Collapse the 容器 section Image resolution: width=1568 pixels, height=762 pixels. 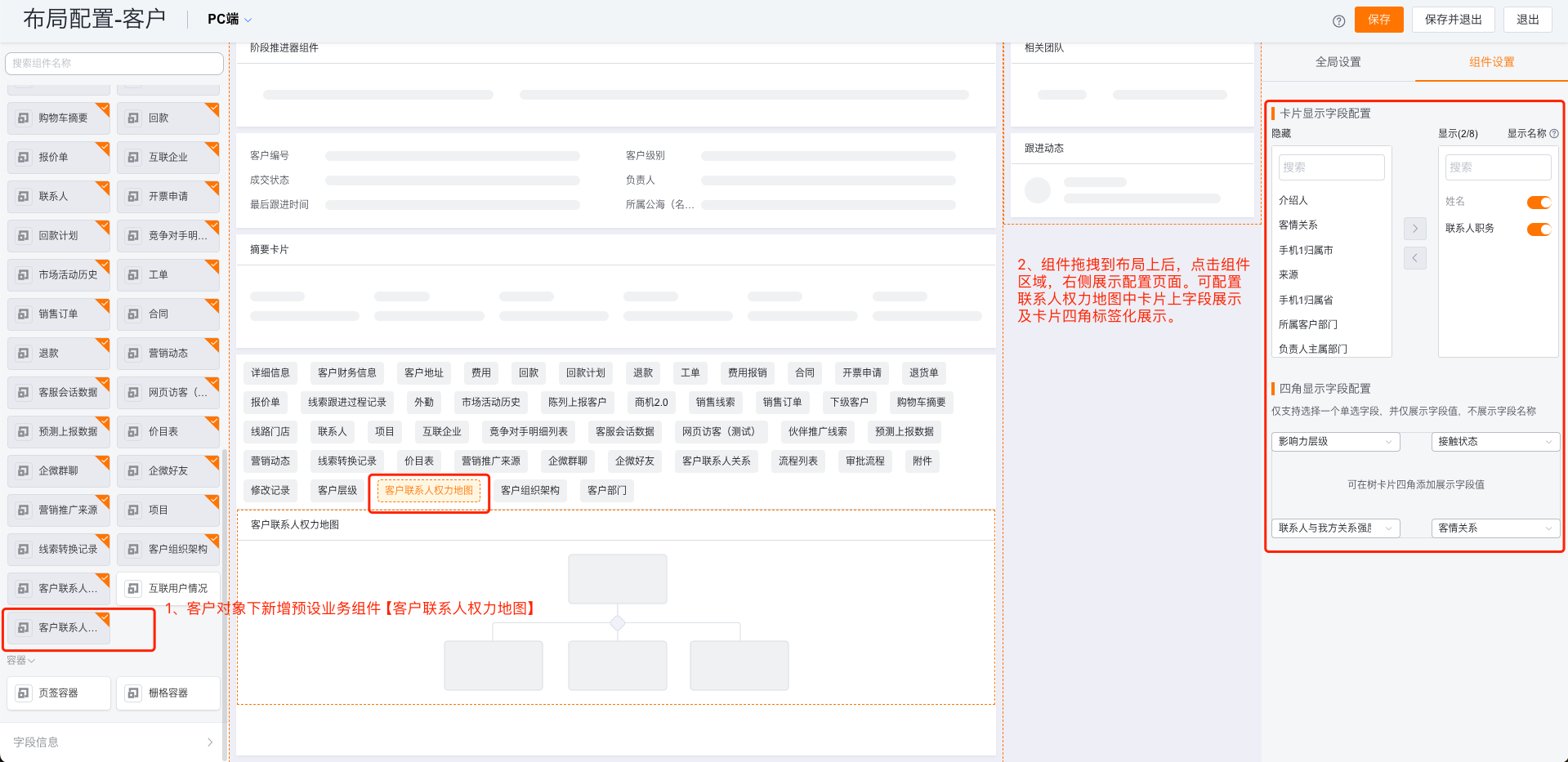click(21, 661)
